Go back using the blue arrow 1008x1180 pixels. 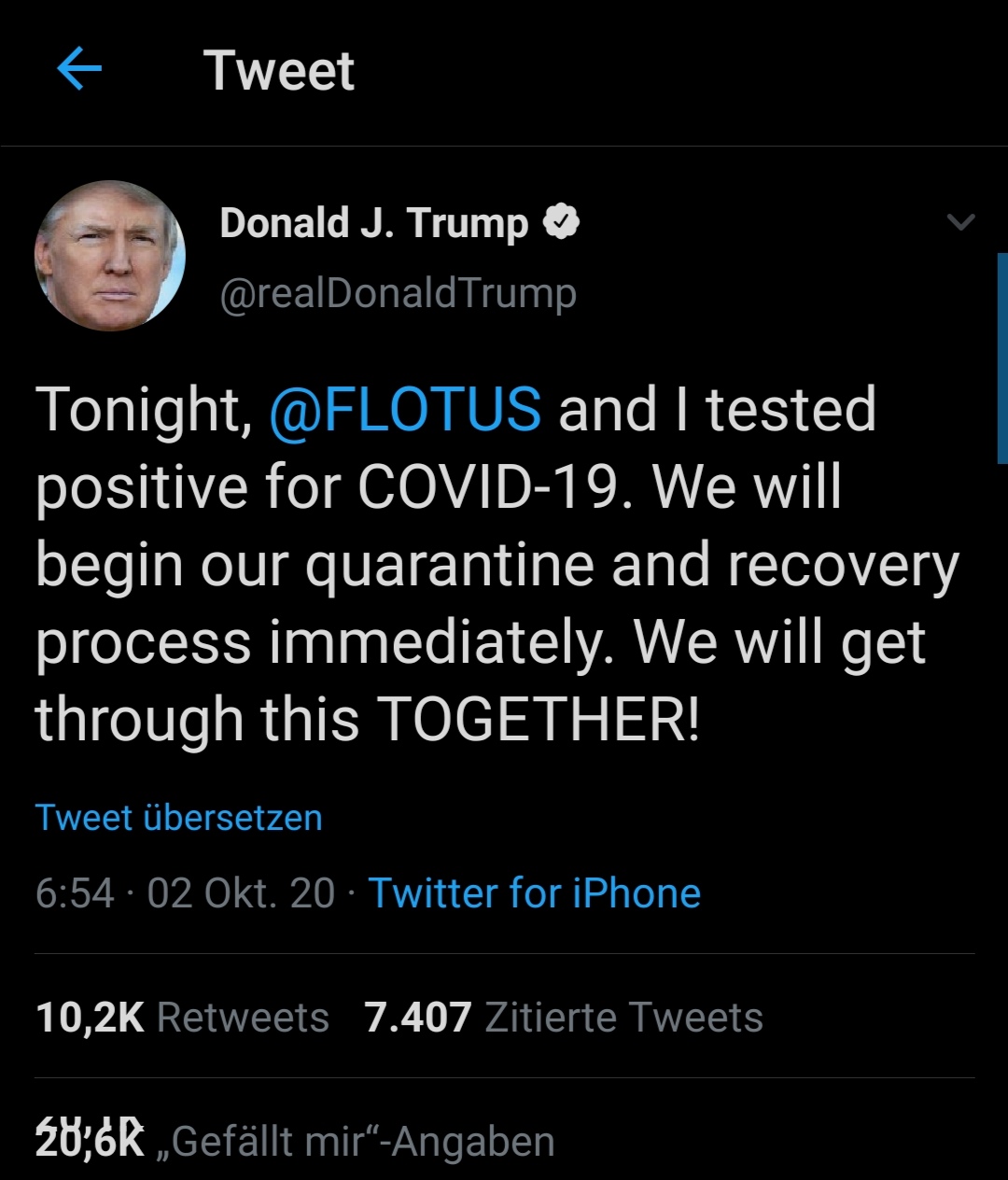coord(79,70)
